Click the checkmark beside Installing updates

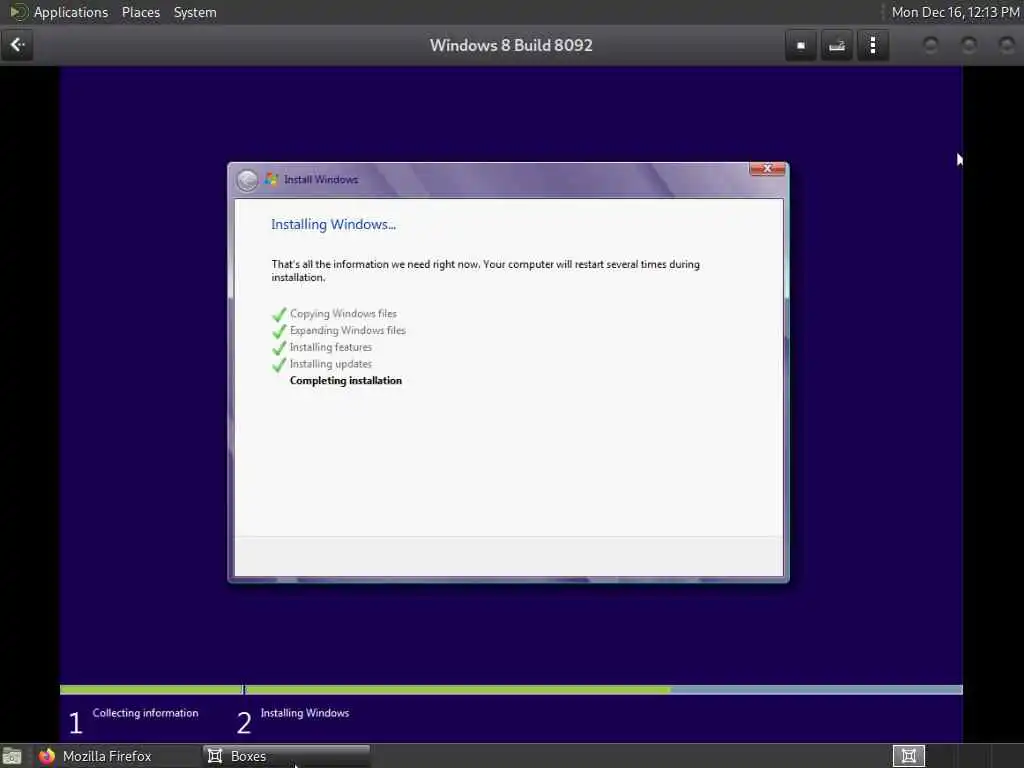click(279, 364)
